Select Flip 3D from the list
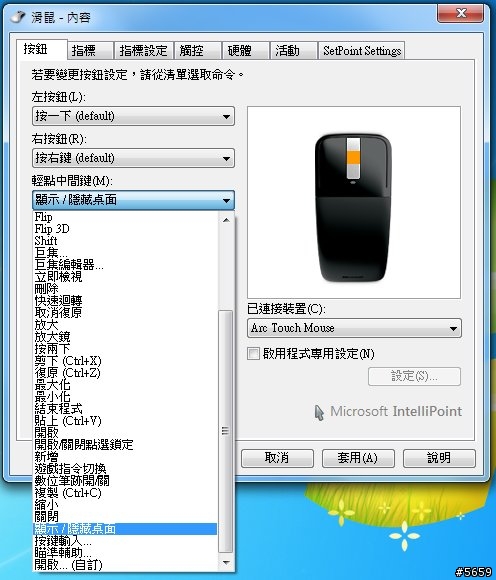Screen dimensions: 496x580 (125, 229)
